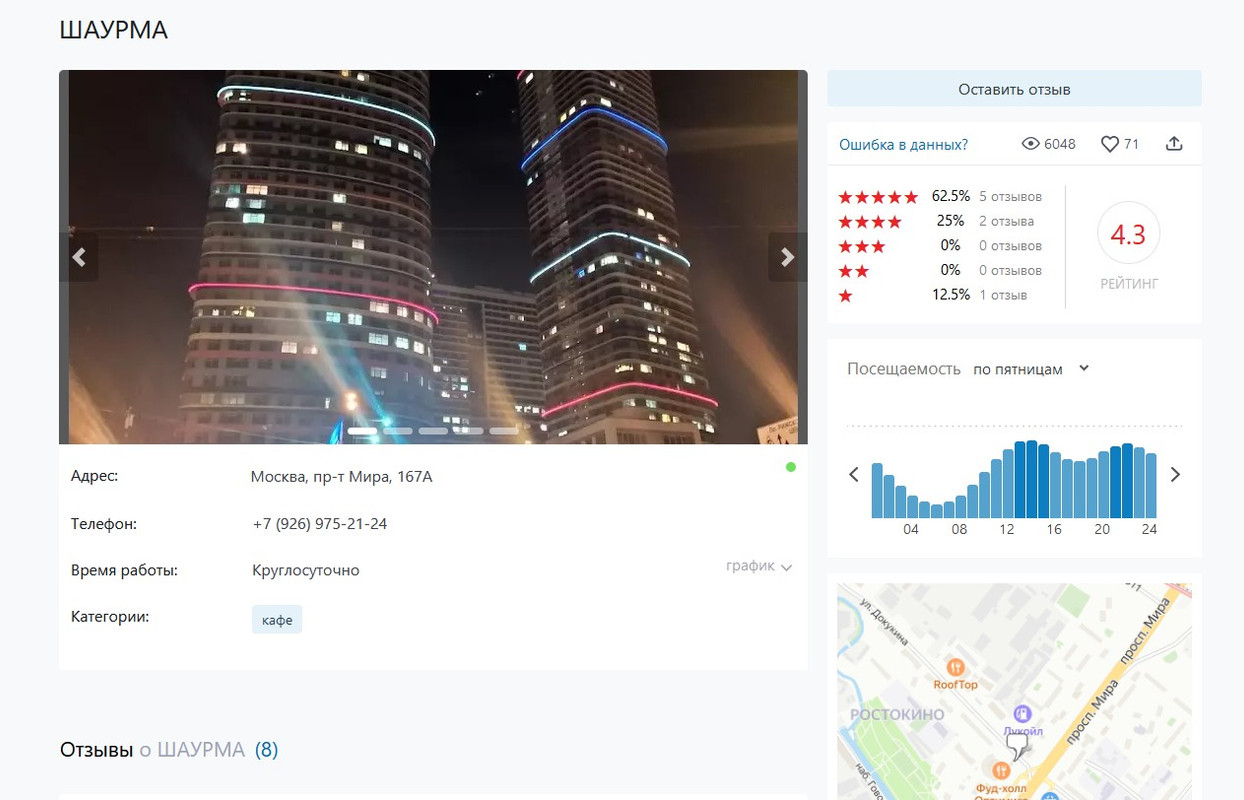This screenshot has width=1244, height=800.
Task: Click the green open status dot
Action: pyautogui.click(x=791, y=467)
